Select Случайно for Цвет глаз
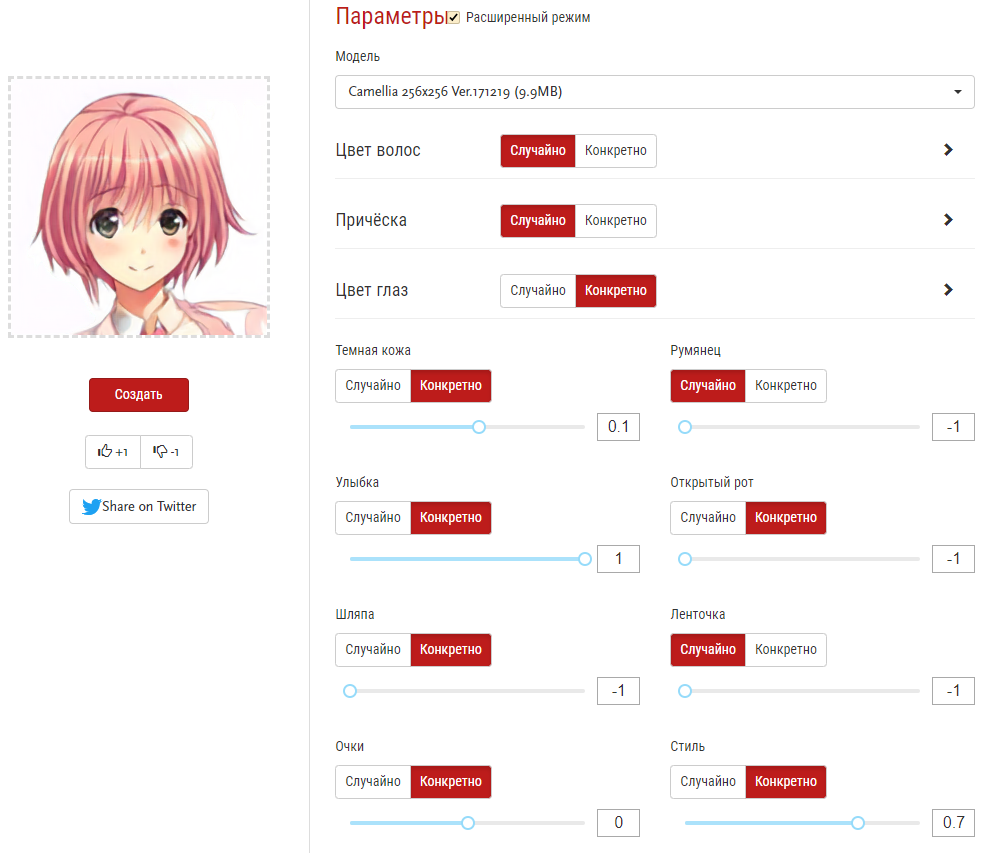 coord(538,291)
